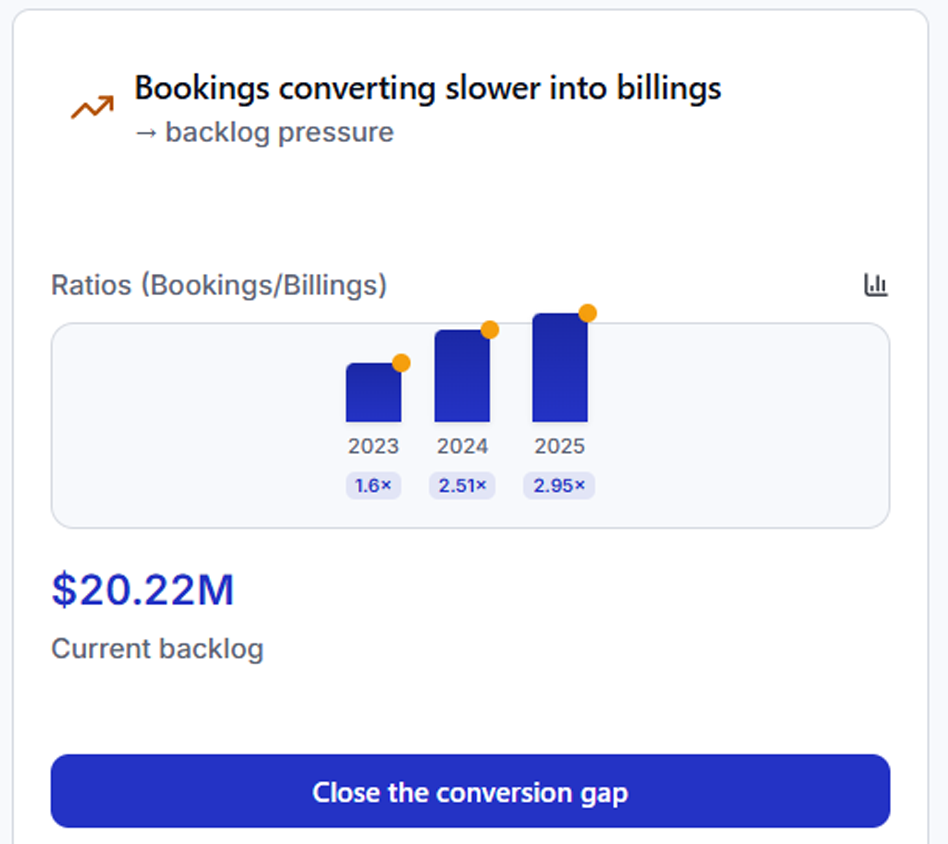
Task: Select the 2024 blue bar
Action: 462,378
